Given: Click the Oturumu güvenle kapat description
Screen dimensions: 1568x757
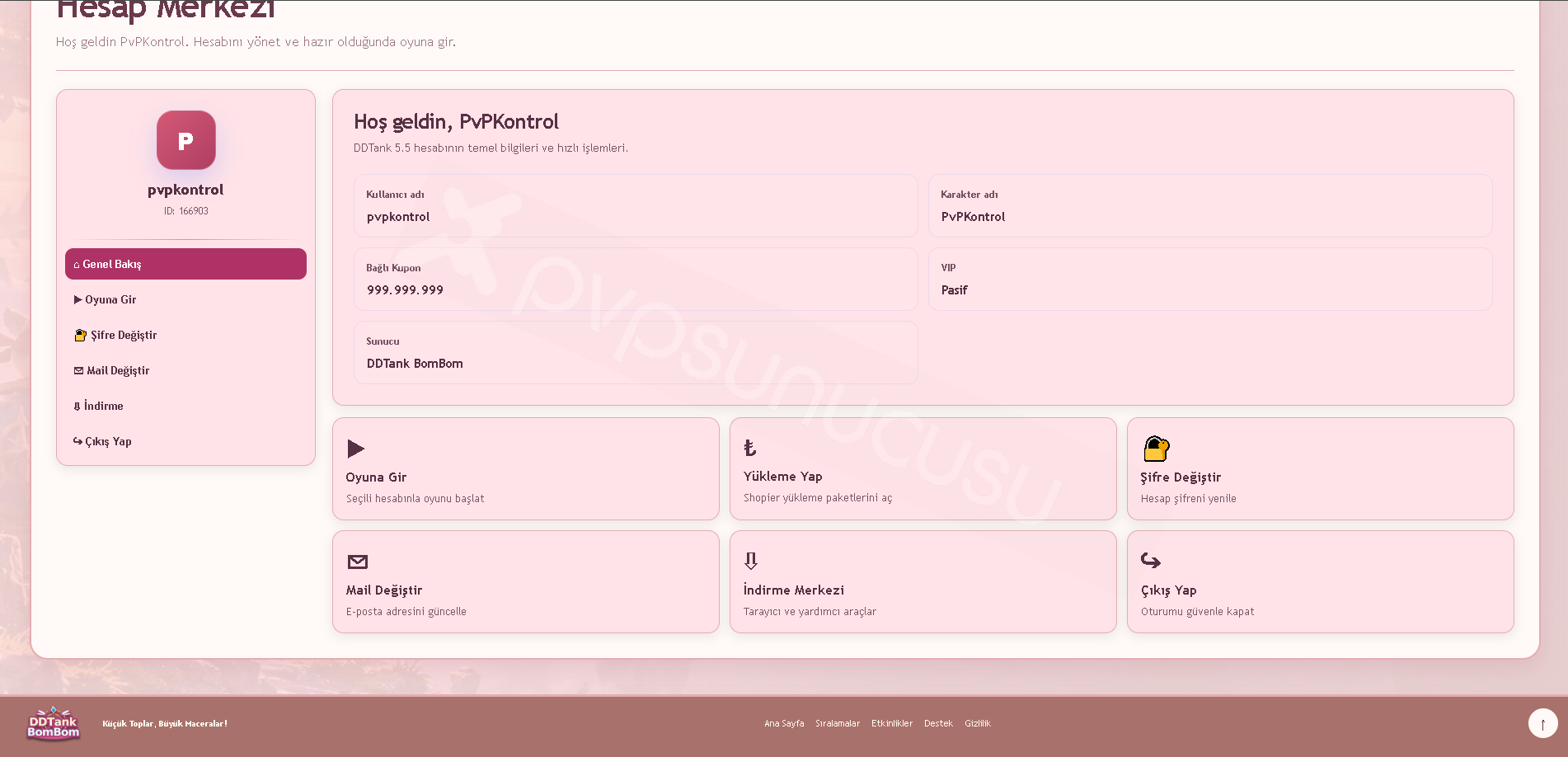Looking at the screenshot, I should [x=1198, y=612].
